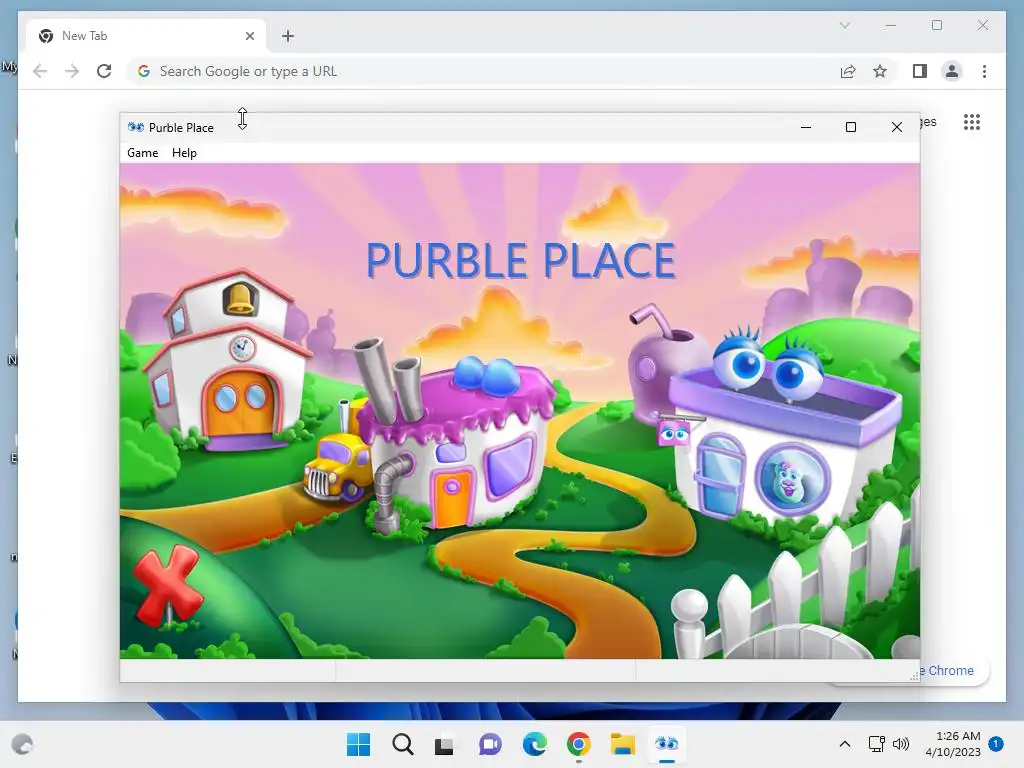Close the New Tab tab
The image size is (1024, 768).
pyautogui.click(x=249, y=36)
